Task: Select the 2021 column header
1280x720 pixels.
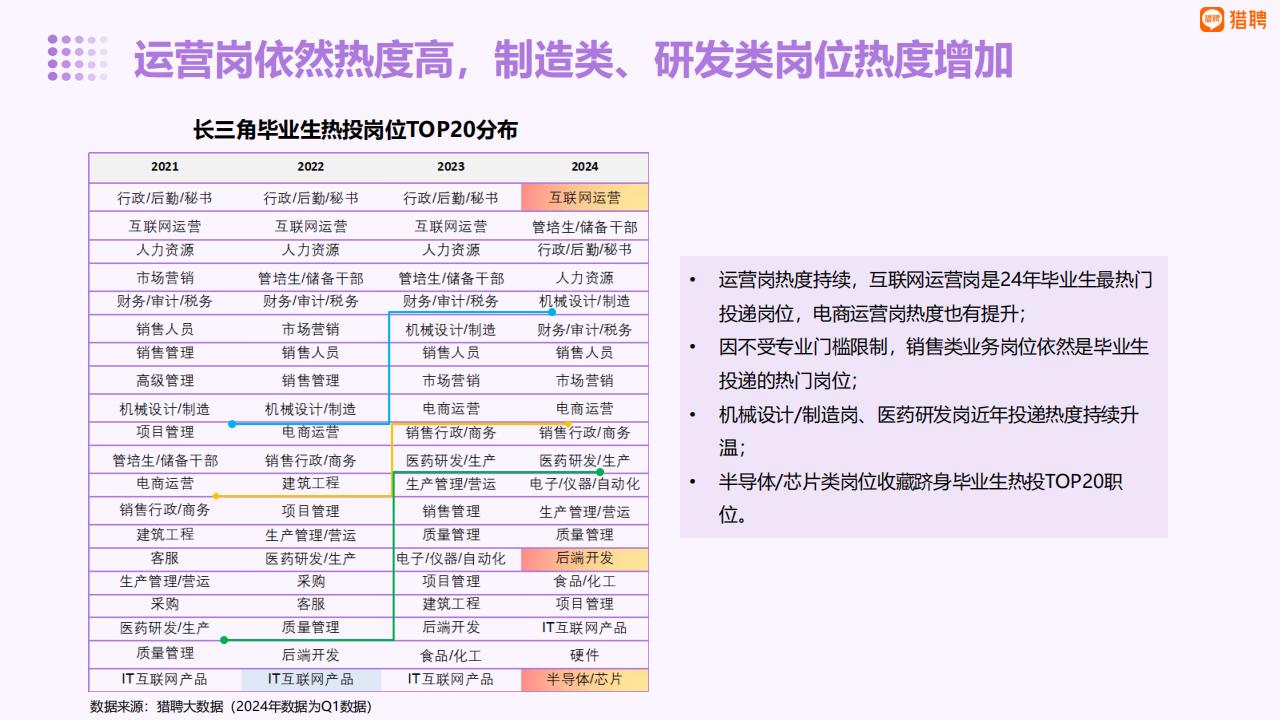Action: pyautogui.click(x=165, y=167)
